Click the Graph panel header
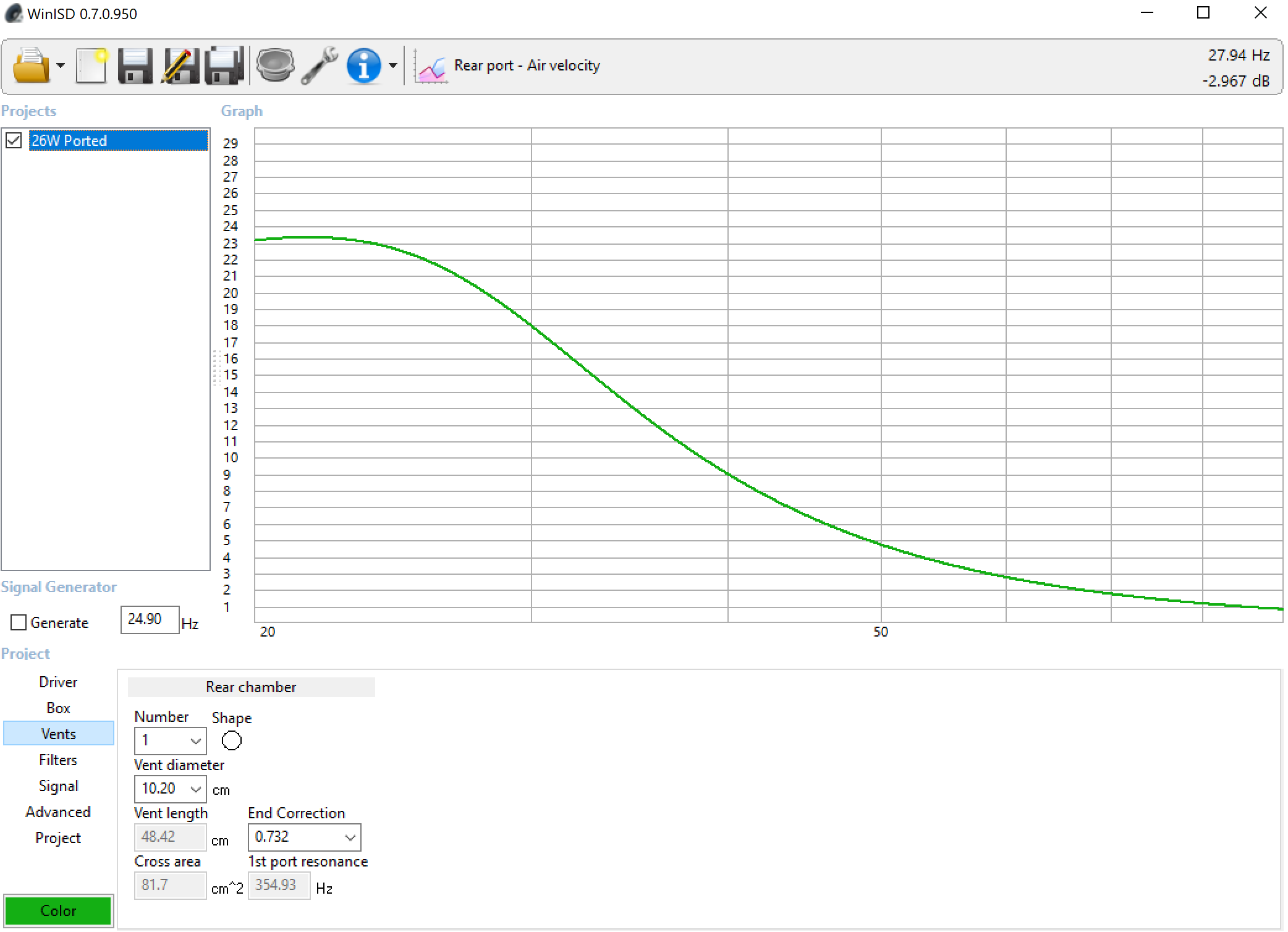 242,111
